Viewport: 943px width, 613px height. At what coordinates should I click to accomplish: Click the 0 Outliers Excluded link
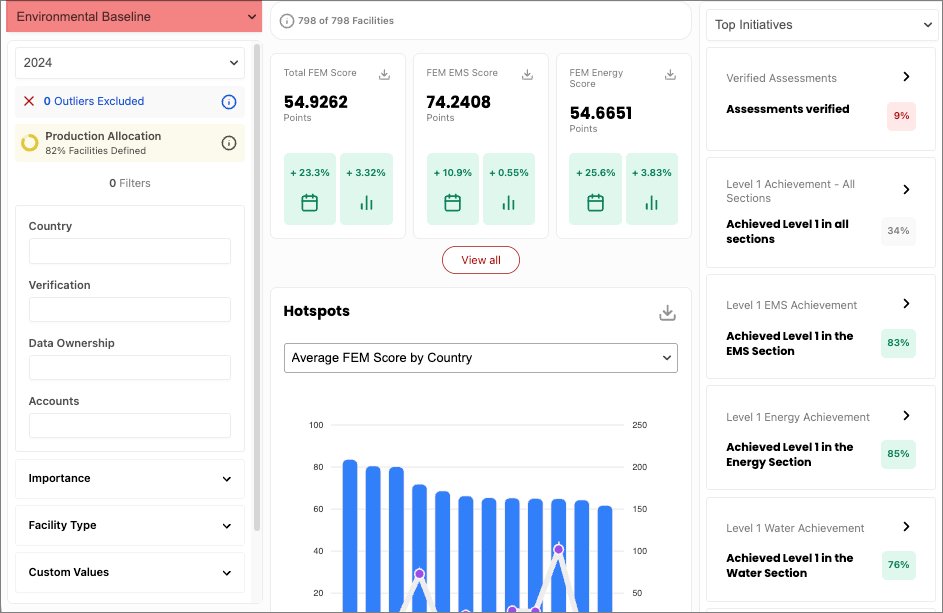pyautogui.click(x=94, y=101)
